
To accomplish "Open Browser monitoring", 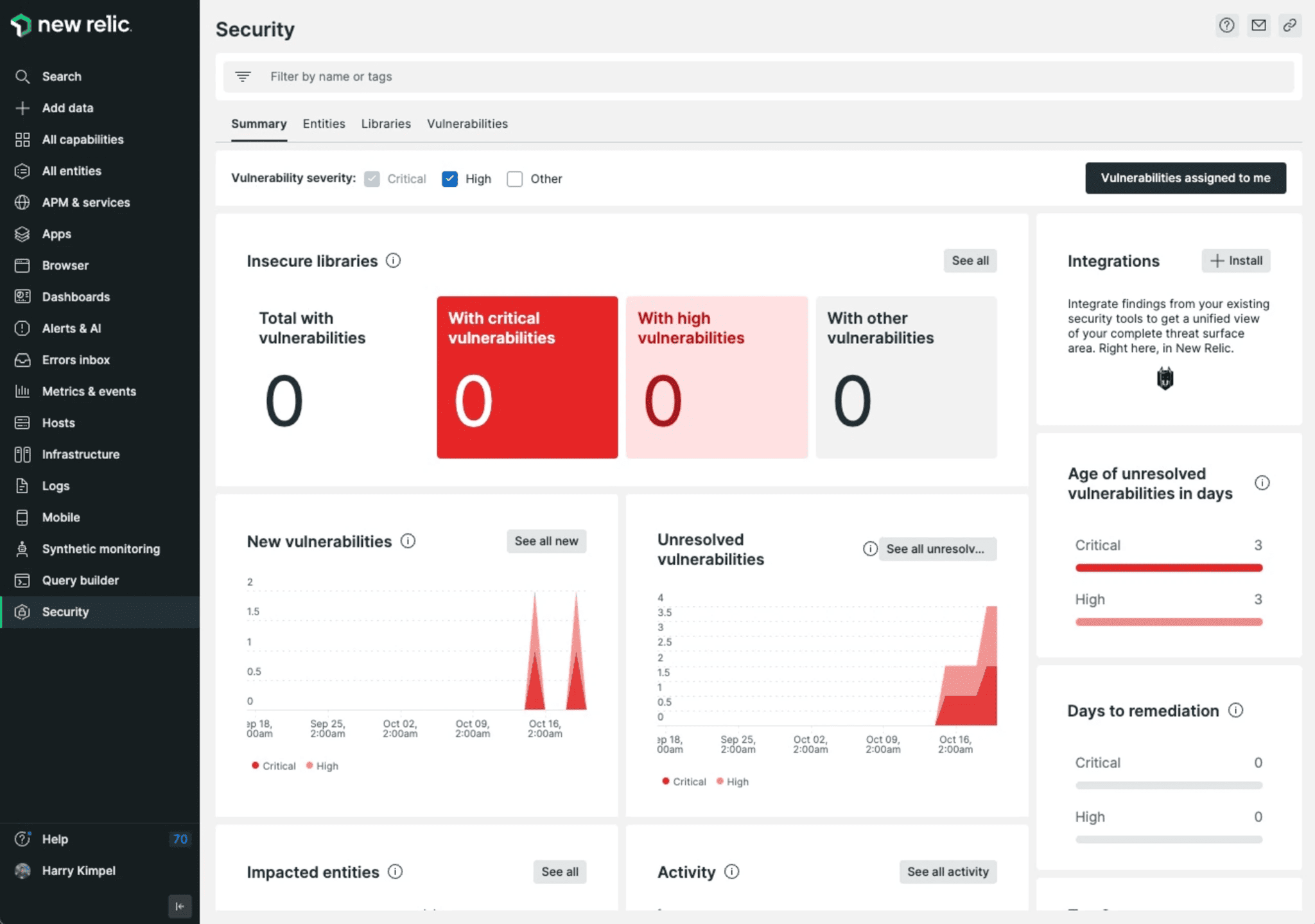I will pos(65,265).
